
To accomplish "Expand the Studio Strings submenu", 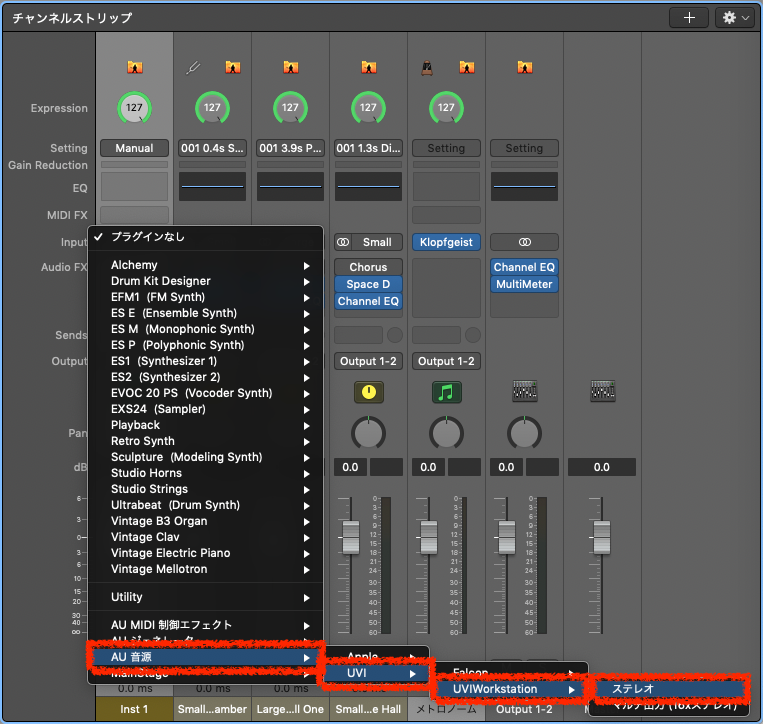I will [205, 489].
